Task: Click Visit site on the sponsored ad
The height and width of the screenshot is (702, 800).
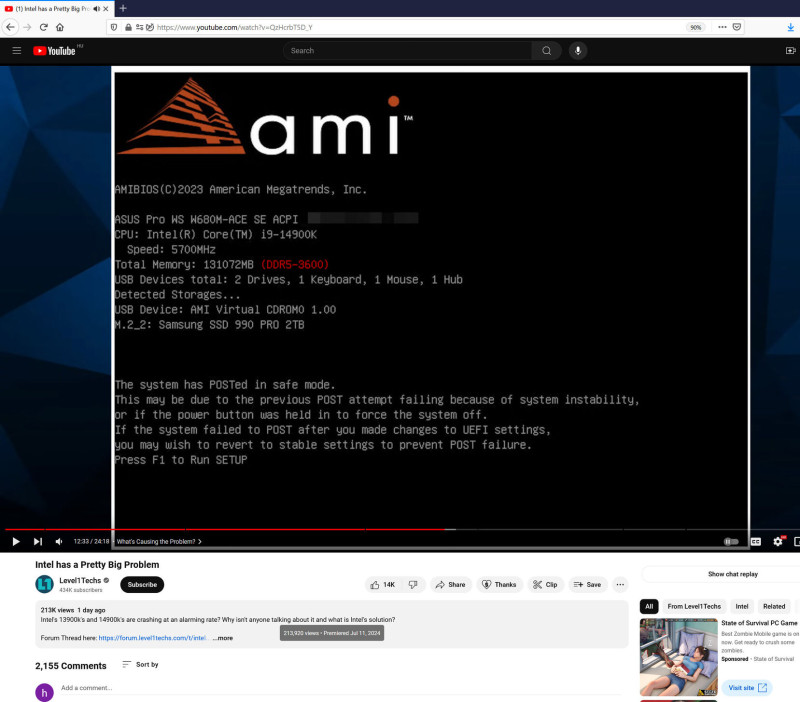Action: coord(747,688)
